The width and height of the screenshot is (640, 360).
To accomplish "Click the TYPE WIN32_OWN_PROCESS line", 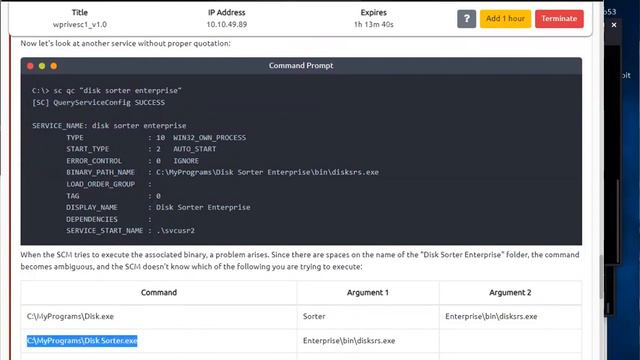I will point(156,138).
